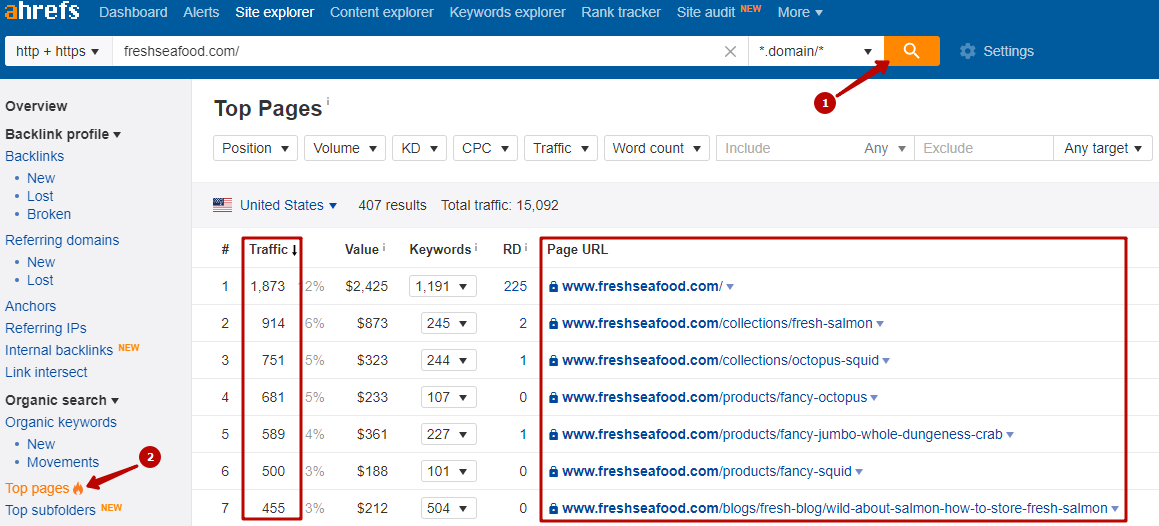Collapse the Backlink profile section
The height and width of the screenshot is (526, 1159).
(x=63, y=134)
